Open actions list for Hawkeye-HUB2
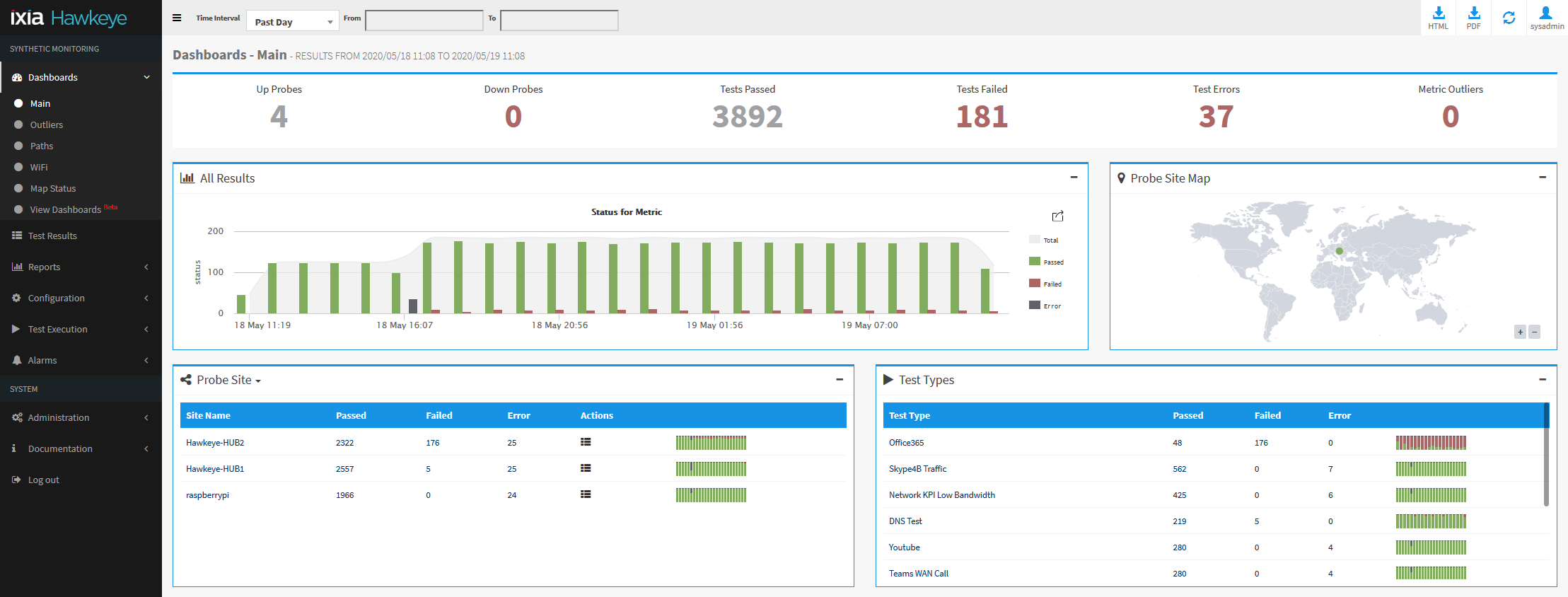 click(x=586, y=442)
